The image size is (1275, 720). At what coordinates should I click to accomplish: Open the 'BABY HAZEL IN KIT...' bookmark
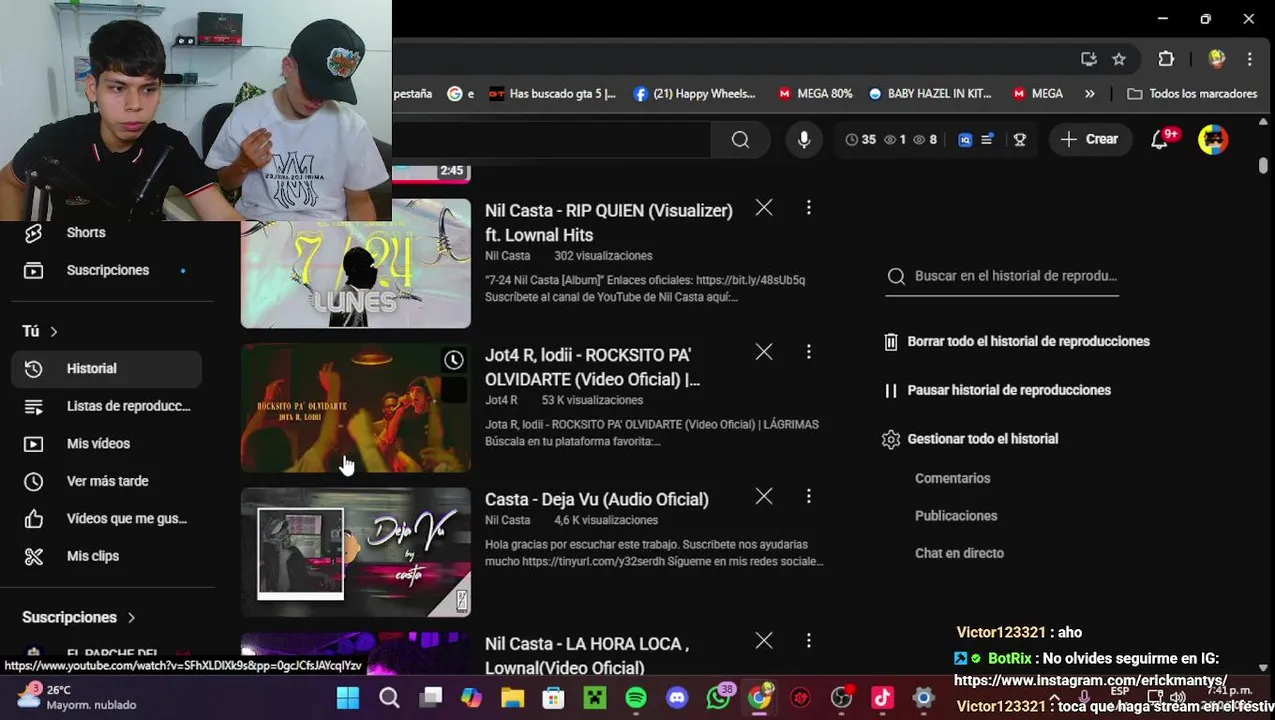pos(930,93)
